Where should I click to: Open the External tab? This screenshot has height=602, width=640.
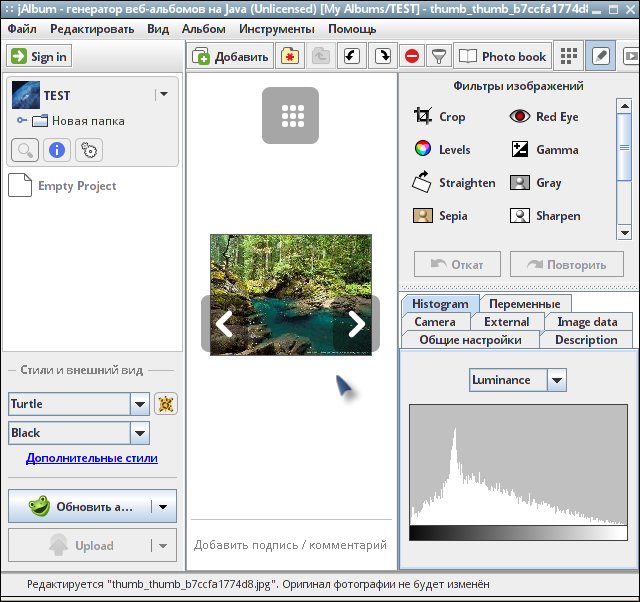(x=507, y=322)
